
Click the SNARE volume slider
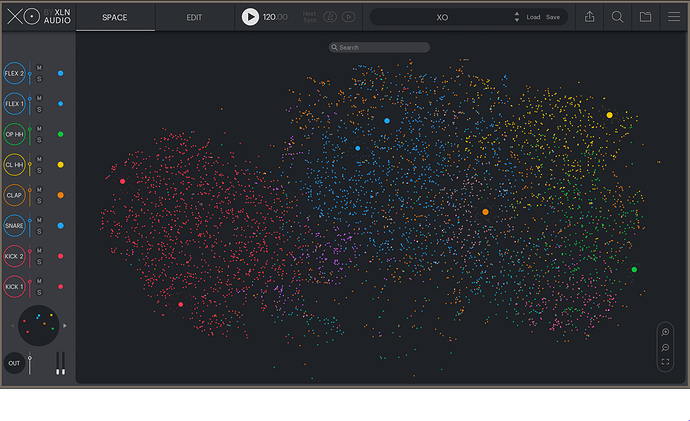[x=29, y=226]
